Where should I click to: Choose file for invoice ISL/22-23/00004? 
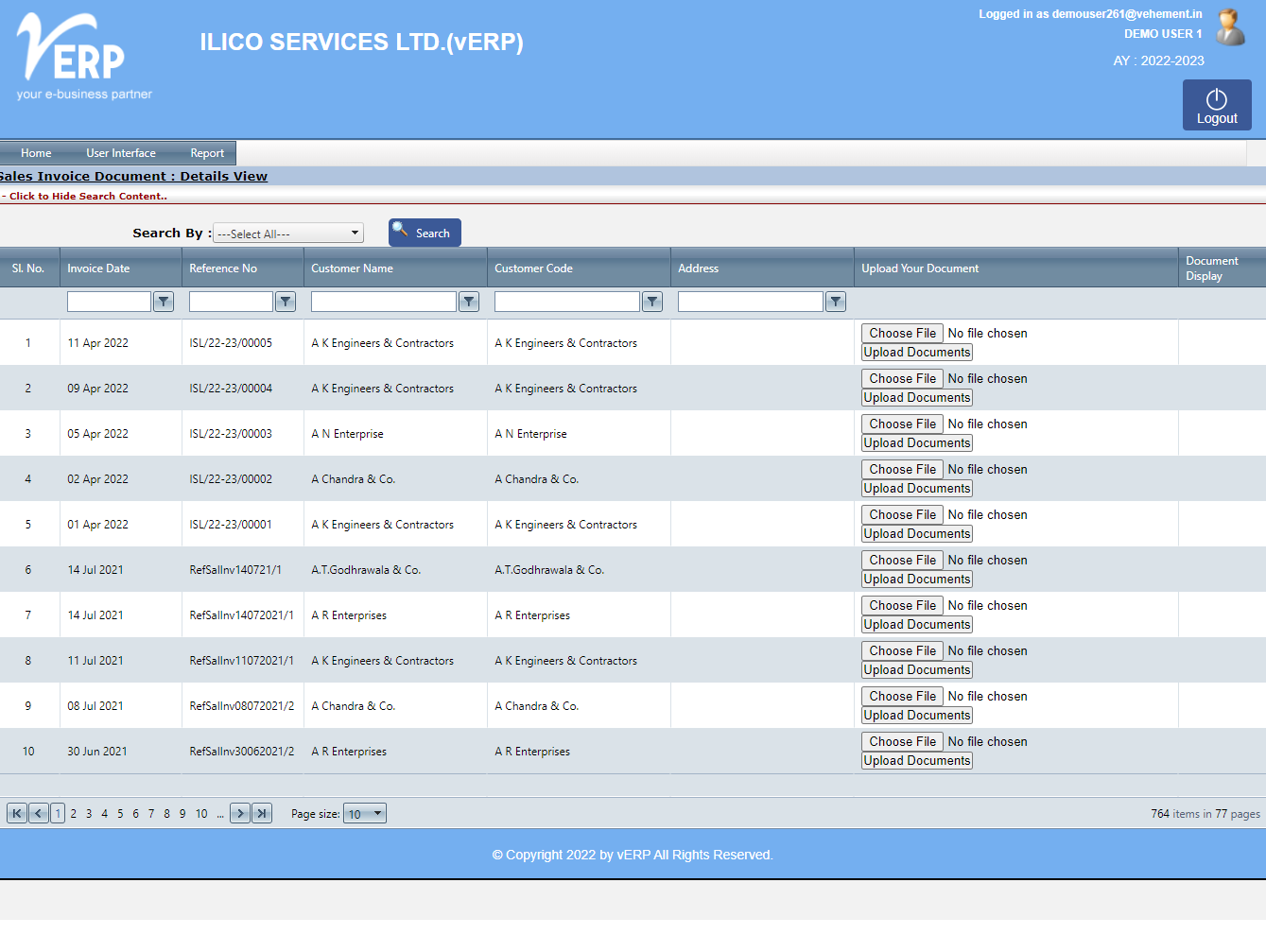tap(902, 378)
